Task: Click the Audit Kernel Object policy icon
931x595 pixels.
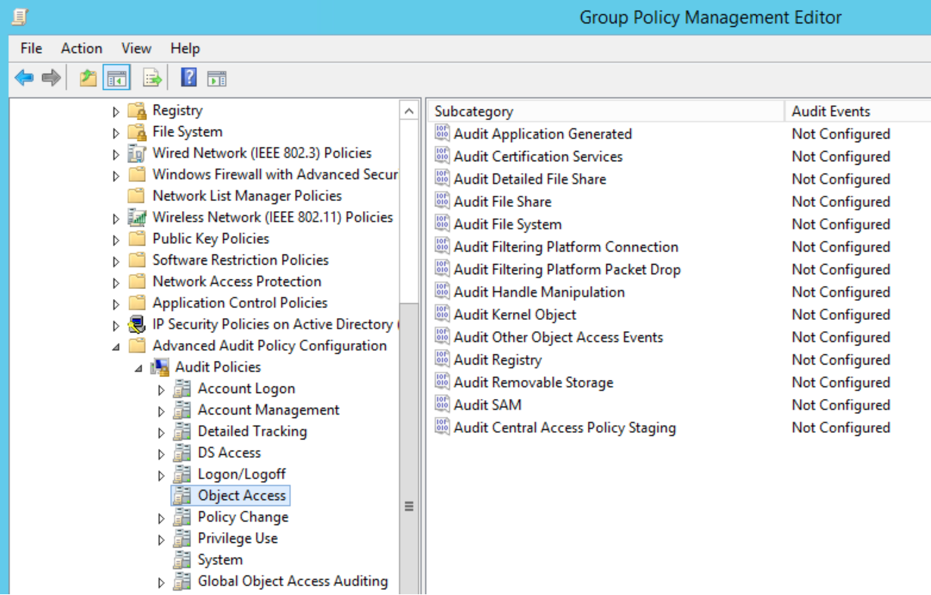Action: point(442,314)
